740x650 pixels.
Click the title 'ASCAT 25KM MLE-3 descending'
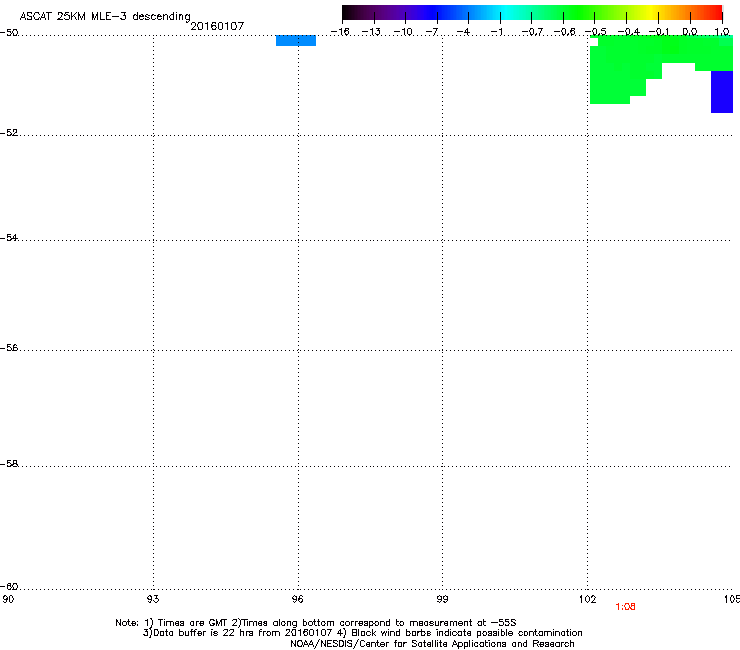coord(105,16)
